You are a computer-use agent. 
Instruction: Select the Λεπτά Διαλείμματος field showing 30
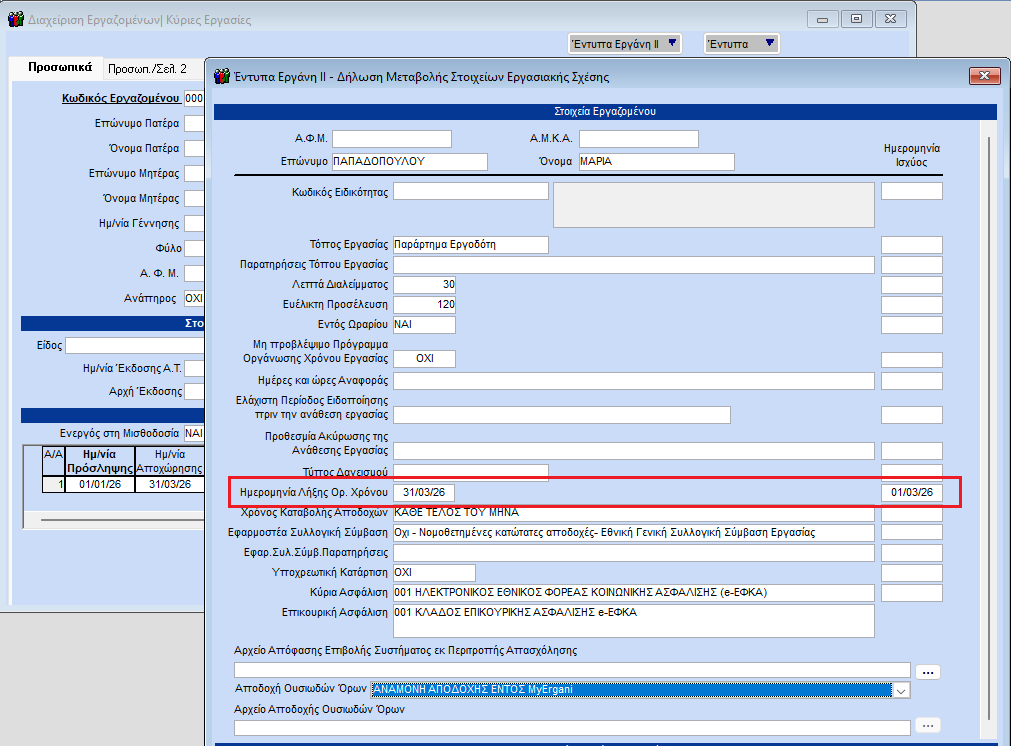[x=424, y=285]
